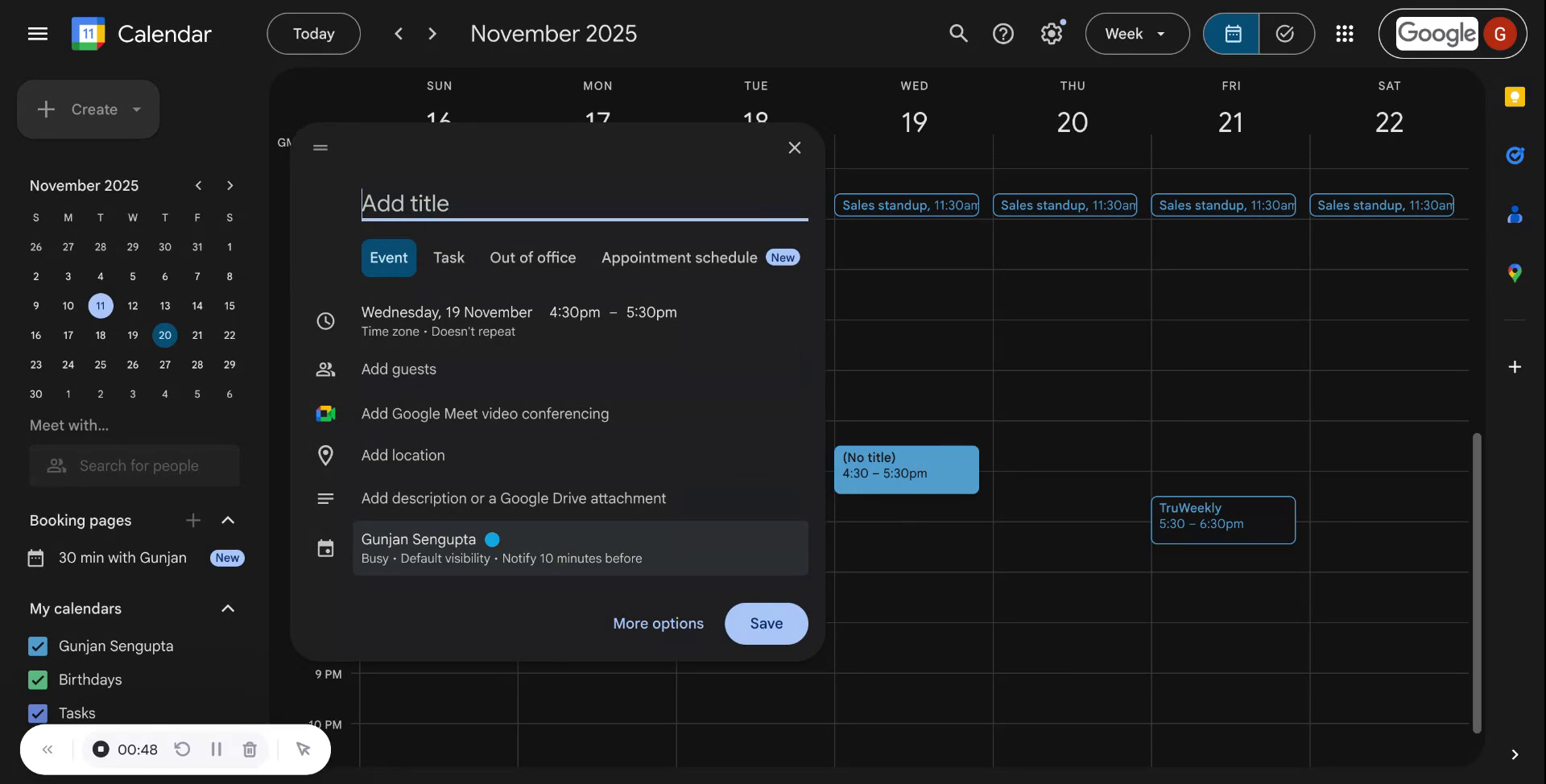1546x784 pixels.
Task: Switch to Tasks view in the top bar
Action: [x=1285, y=33]
